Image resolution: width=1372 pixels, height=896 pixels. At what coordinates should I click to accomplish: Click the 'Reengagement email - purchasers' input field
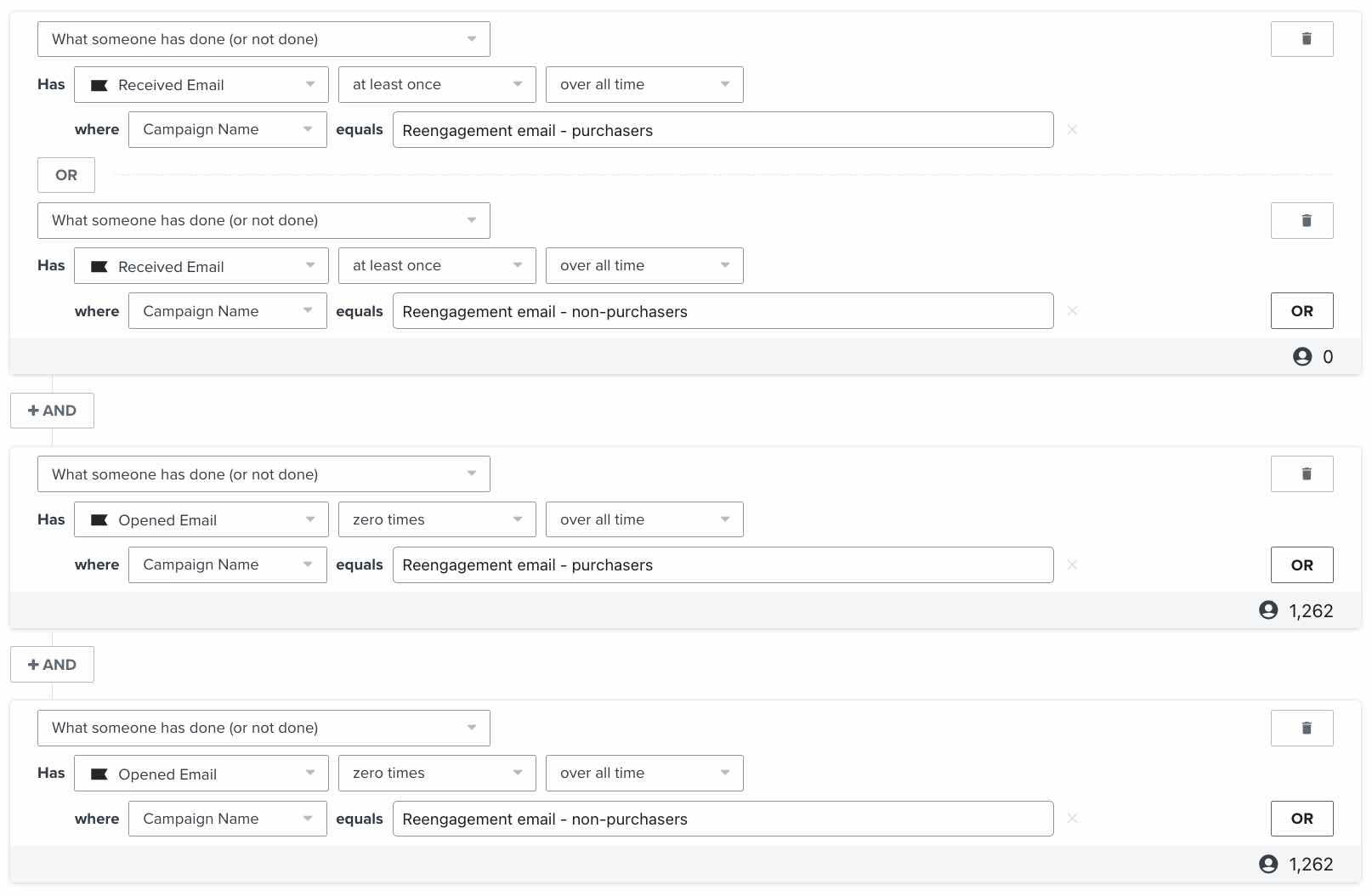tap(723, 130)
